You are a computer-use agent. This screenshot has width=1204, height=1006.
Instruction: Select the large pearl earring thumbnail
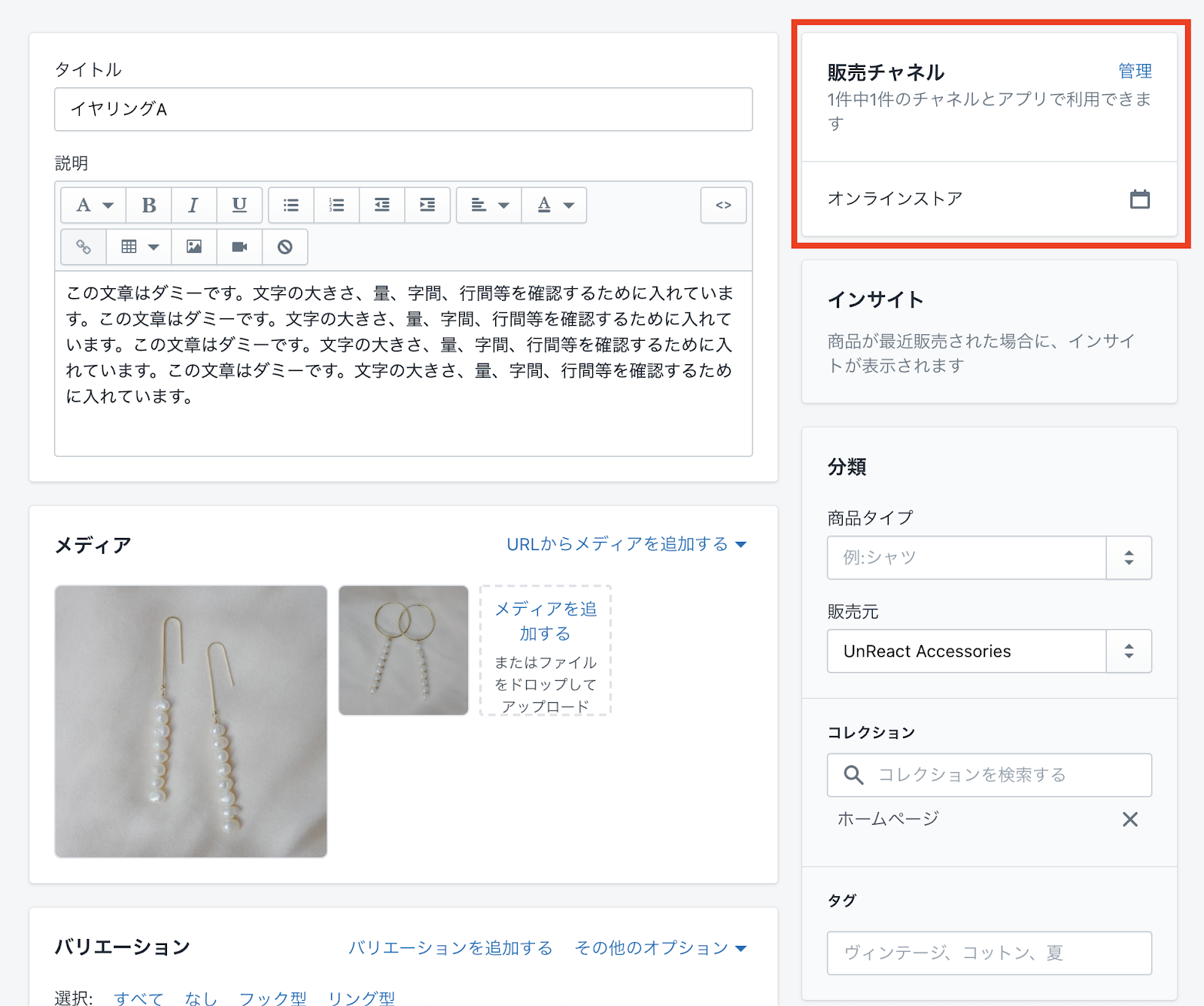pyautogui.click(x=191, y=722)
